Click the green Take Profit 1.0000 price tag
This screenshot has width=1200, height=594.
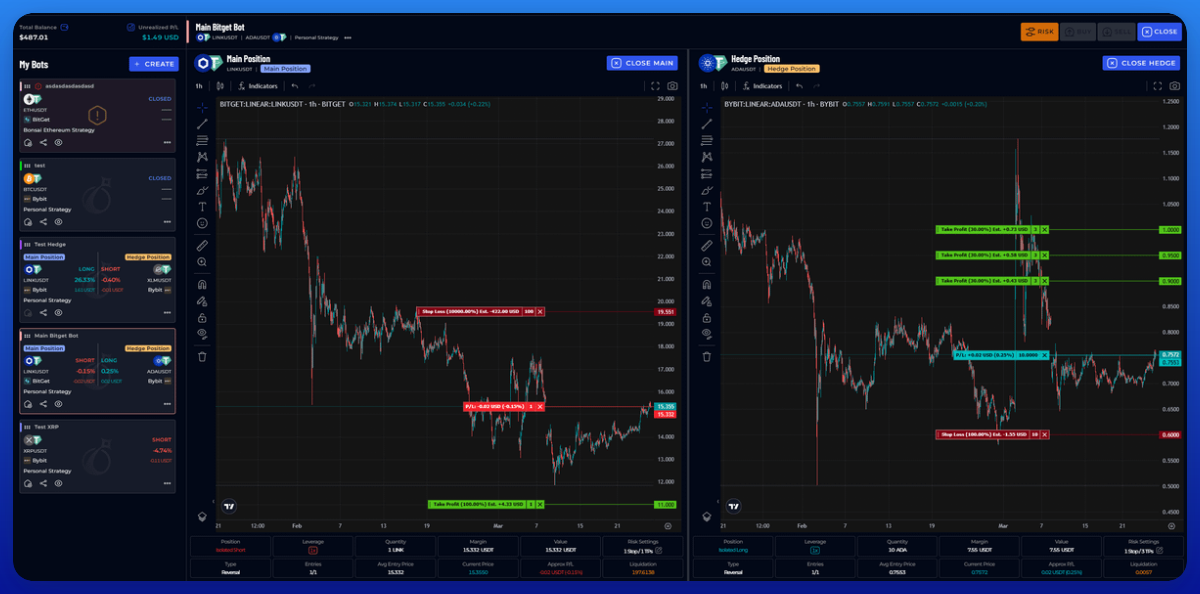[x=1170, y=229]
